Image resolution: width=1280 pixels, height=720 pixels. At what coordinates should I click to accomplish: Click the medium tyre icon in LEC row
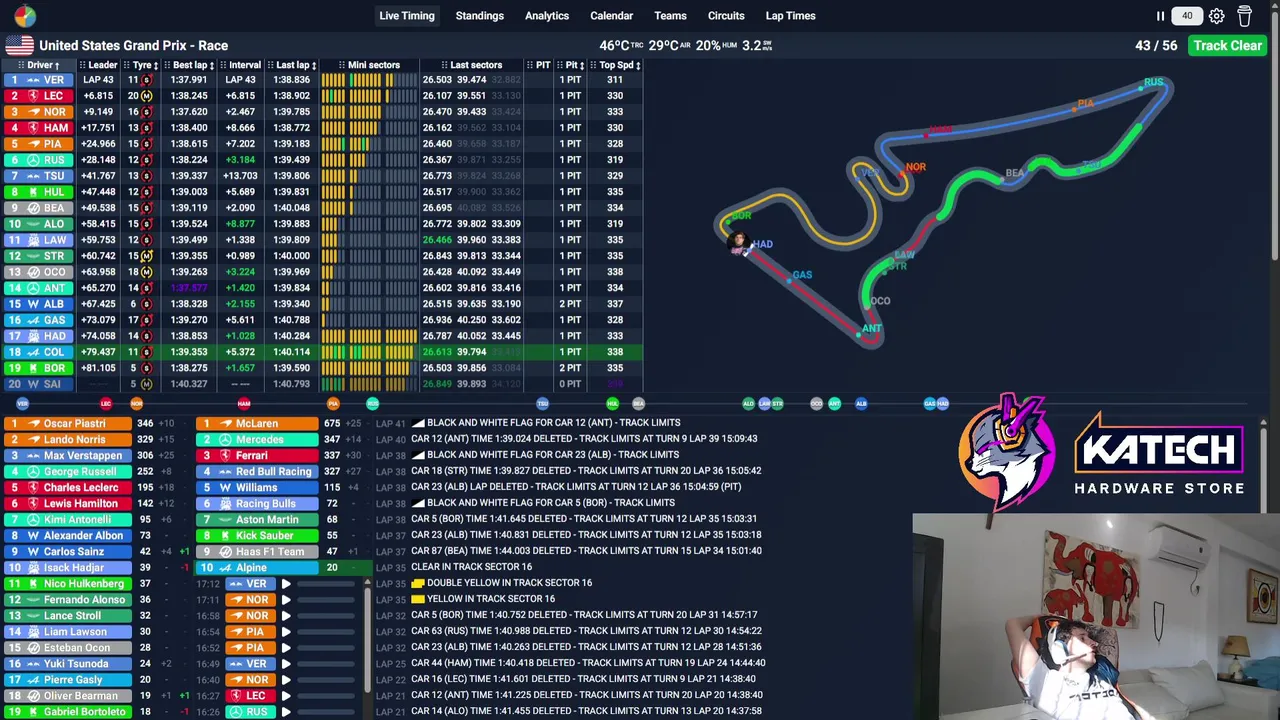pos(146,96)
